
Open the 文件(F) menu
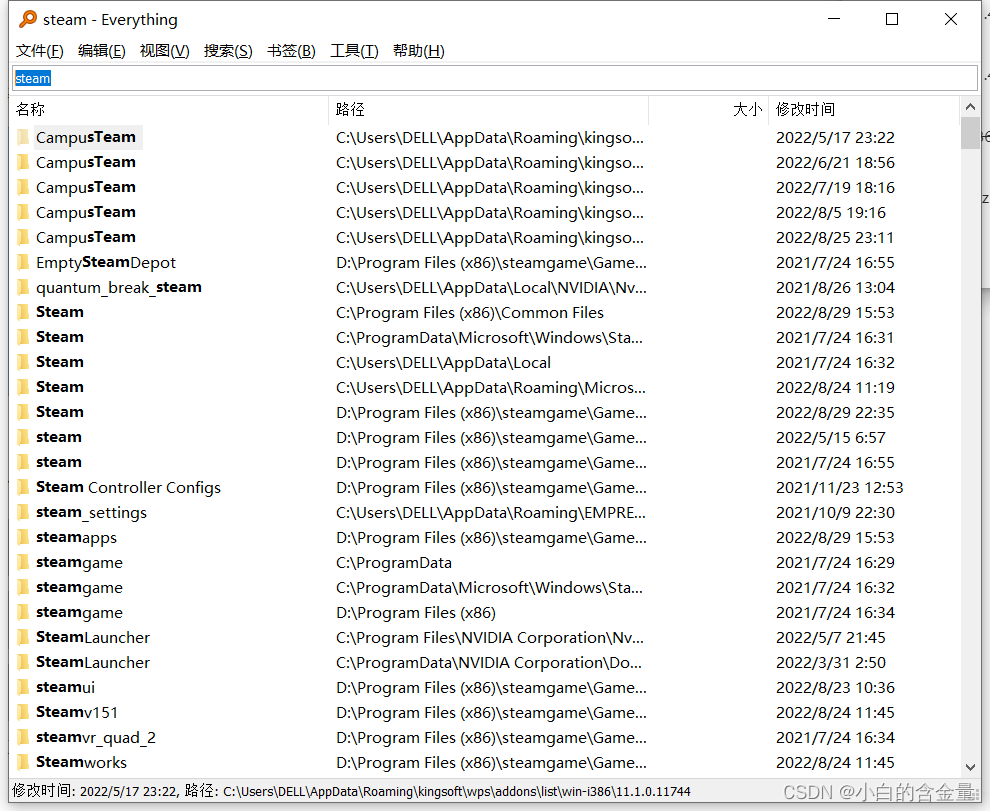pos(40,51)
